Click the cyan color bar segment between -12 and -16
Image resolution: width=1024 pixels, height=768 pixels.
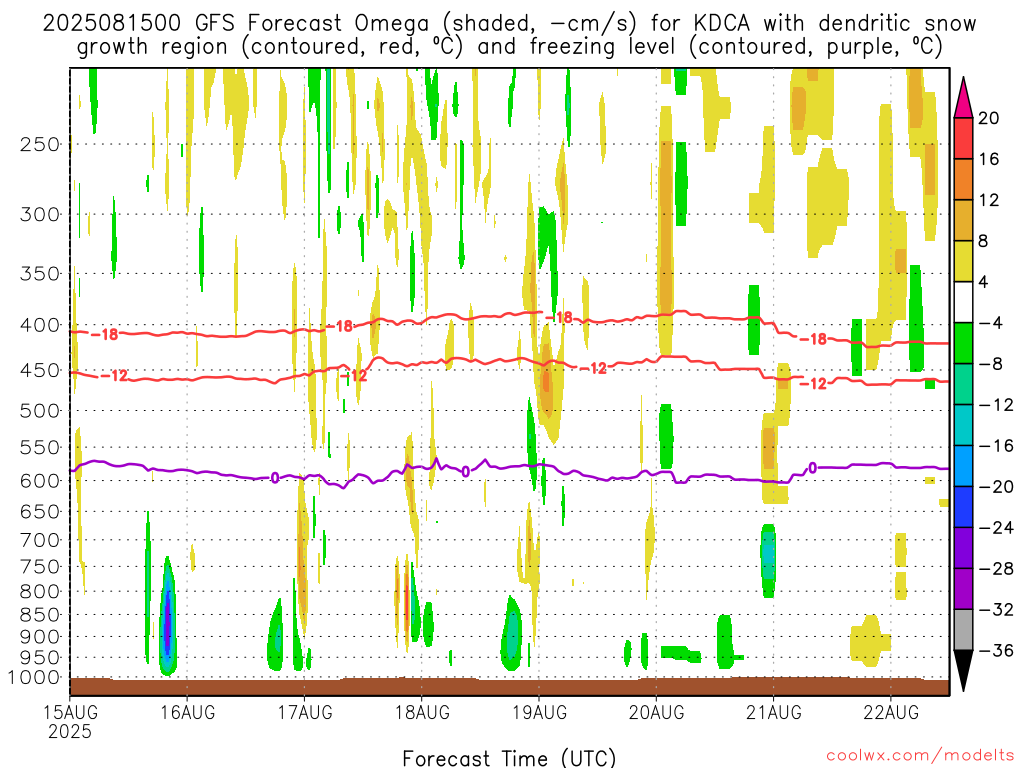(963, 425)
